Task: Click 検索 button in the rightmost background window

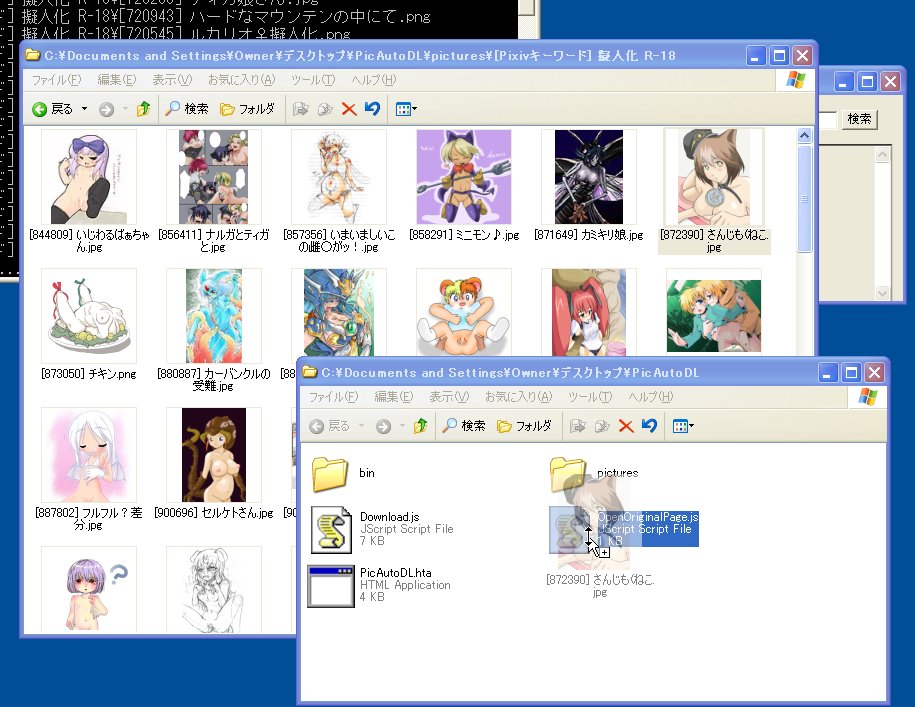Action: (859, 119)
